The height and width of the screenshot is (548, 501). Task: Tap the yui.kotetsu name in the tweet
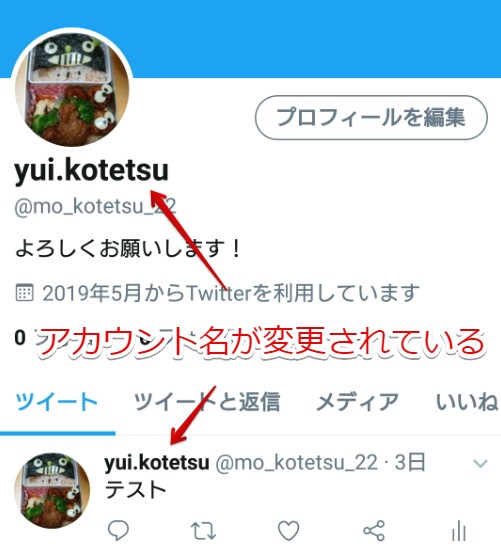pos(157,462)
